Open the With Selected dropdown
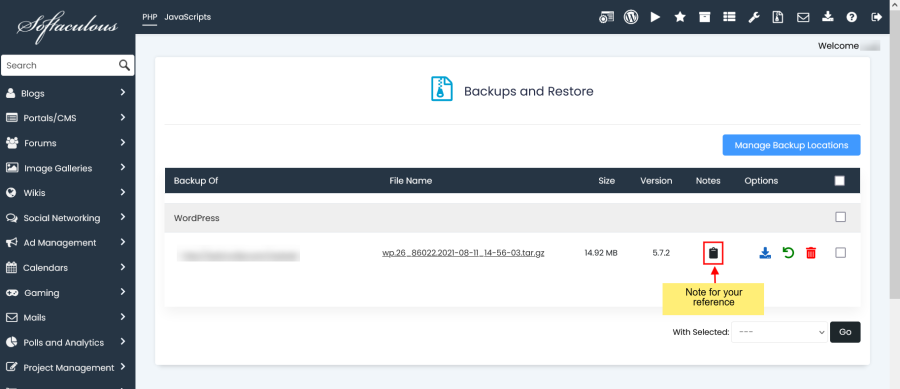 779,332
